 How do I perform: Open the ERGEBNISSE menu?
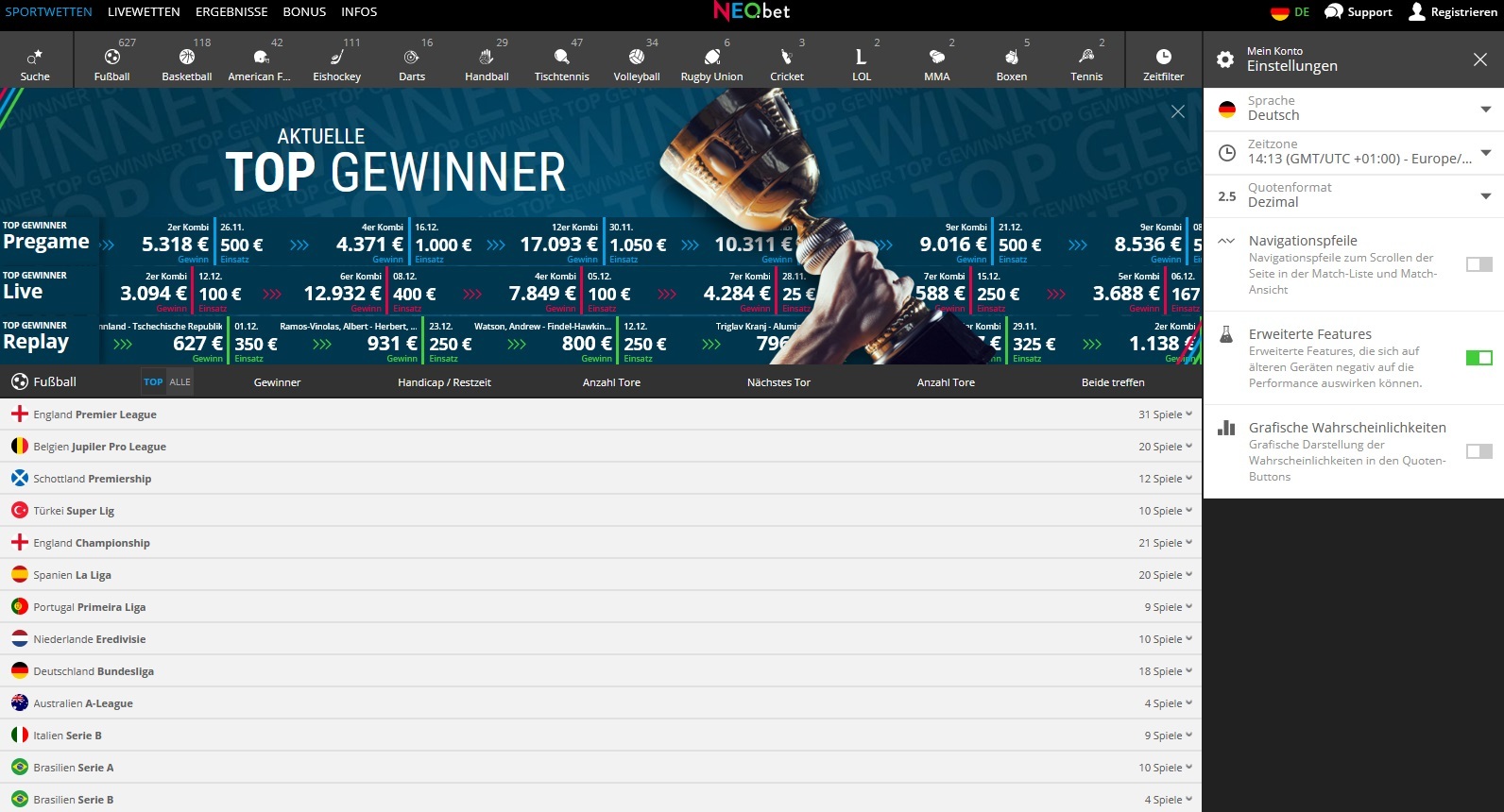(x=231, y=12)
